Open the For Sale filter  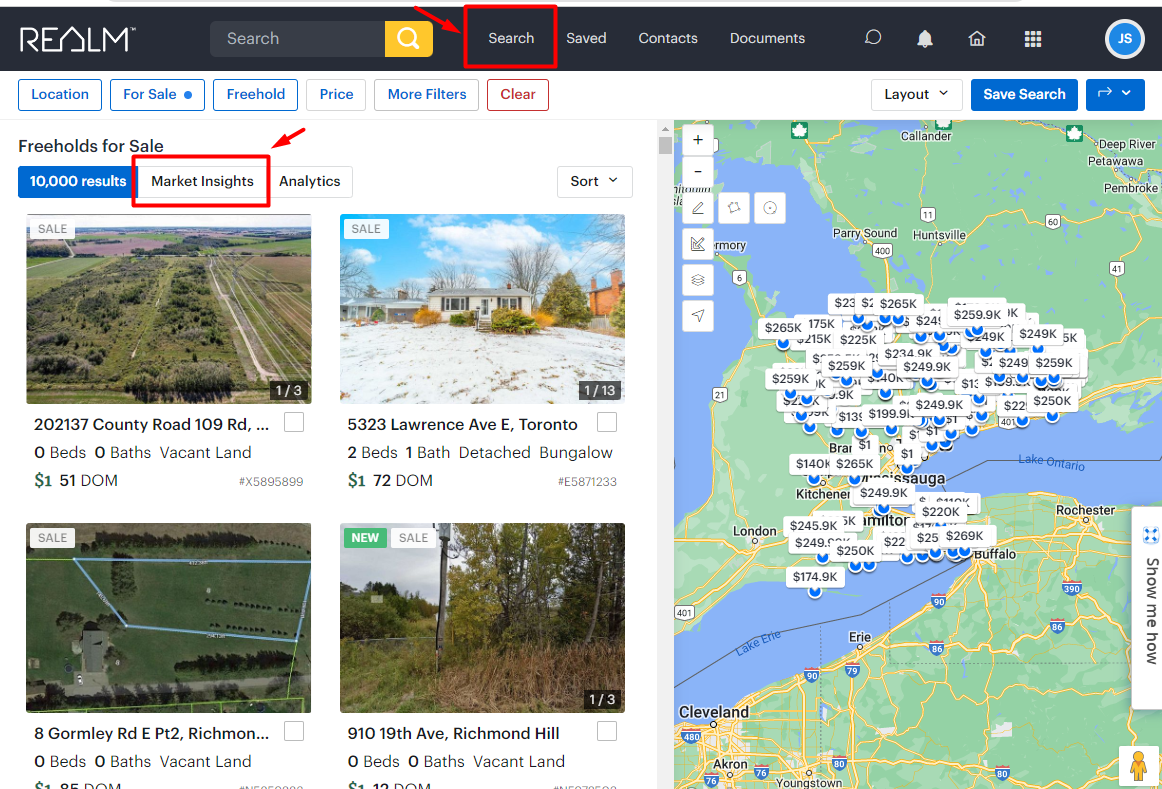tap(157, 95)
